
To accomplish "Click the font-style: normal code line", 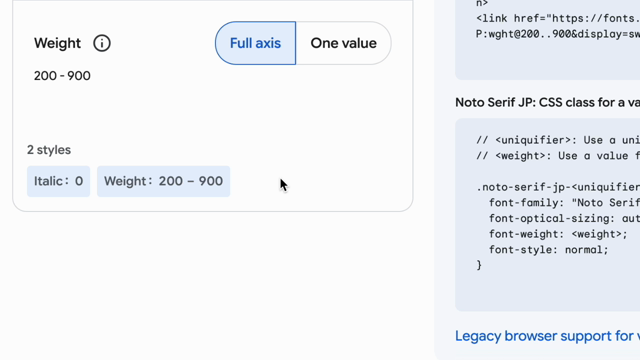I will [549, 249].
